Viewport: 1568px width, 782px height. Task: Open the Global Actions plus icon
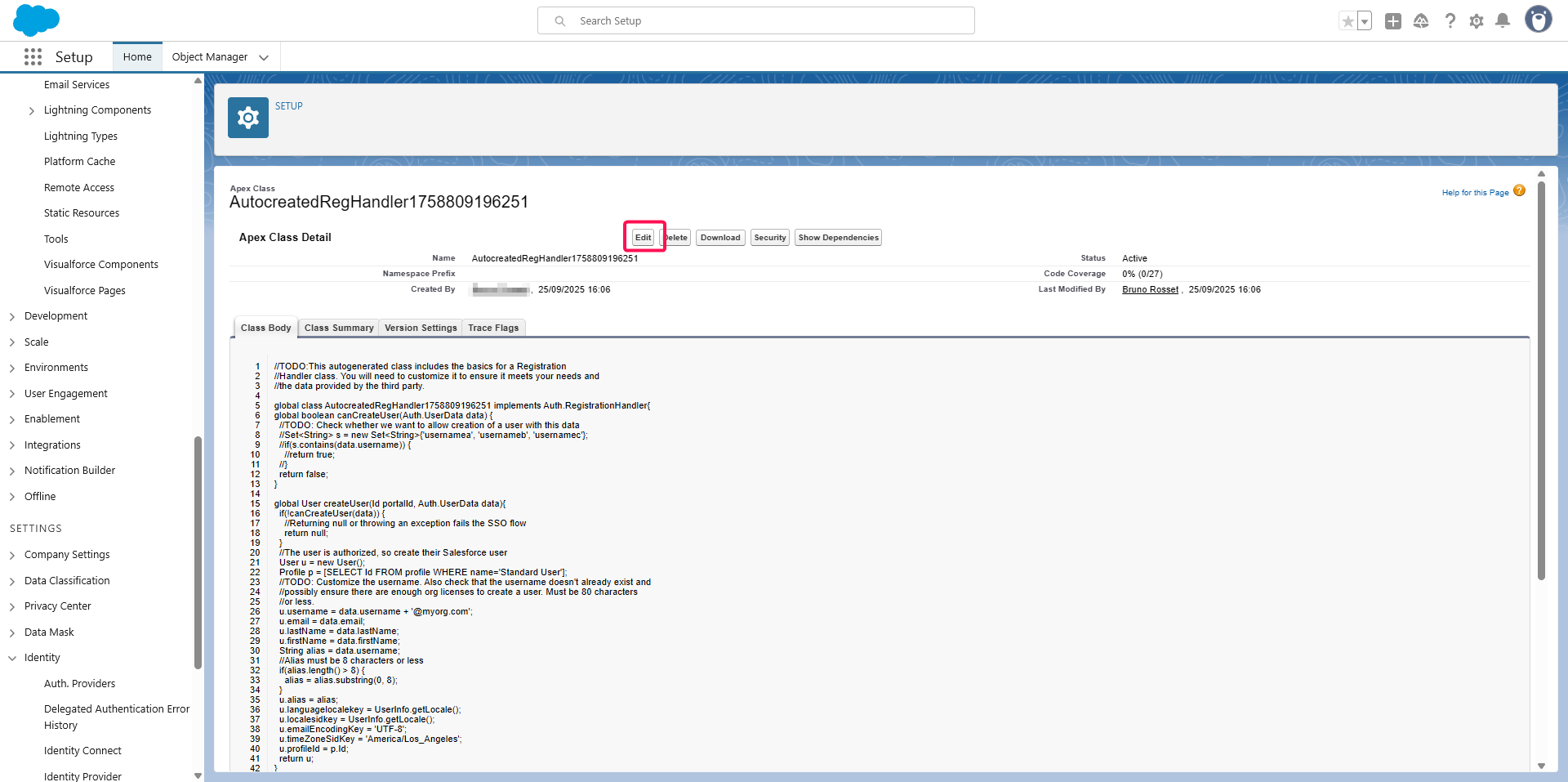point(1393,21)
